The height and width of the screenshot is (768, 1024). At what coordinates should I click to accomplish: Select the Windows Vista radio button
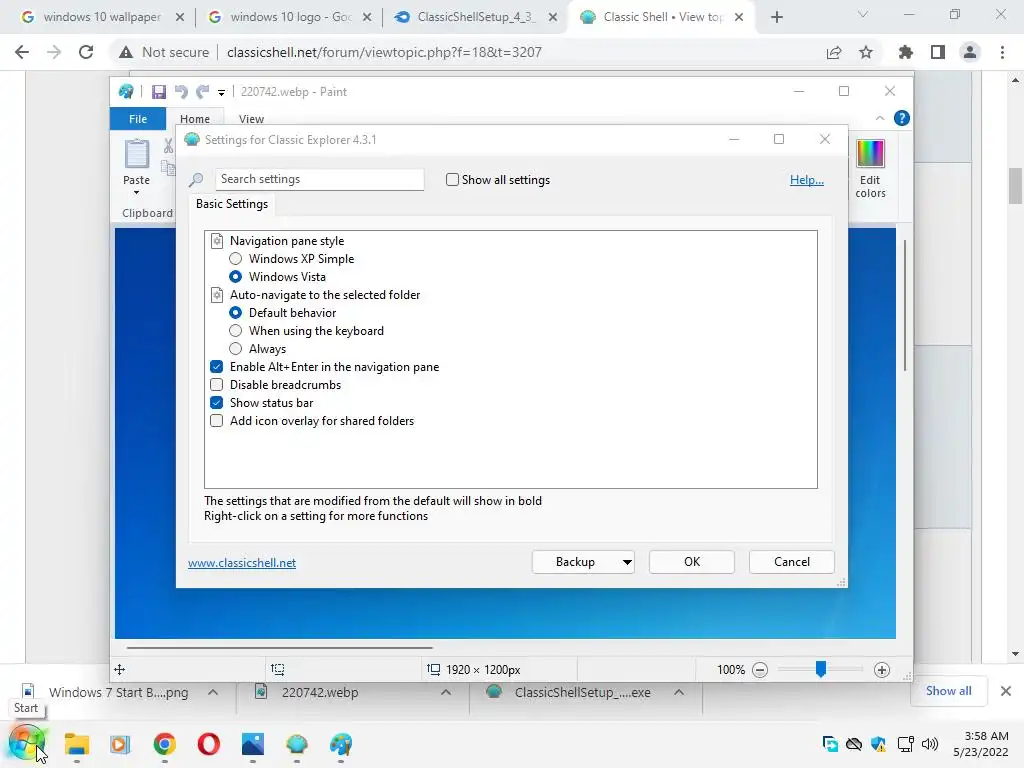click(235, 277)
